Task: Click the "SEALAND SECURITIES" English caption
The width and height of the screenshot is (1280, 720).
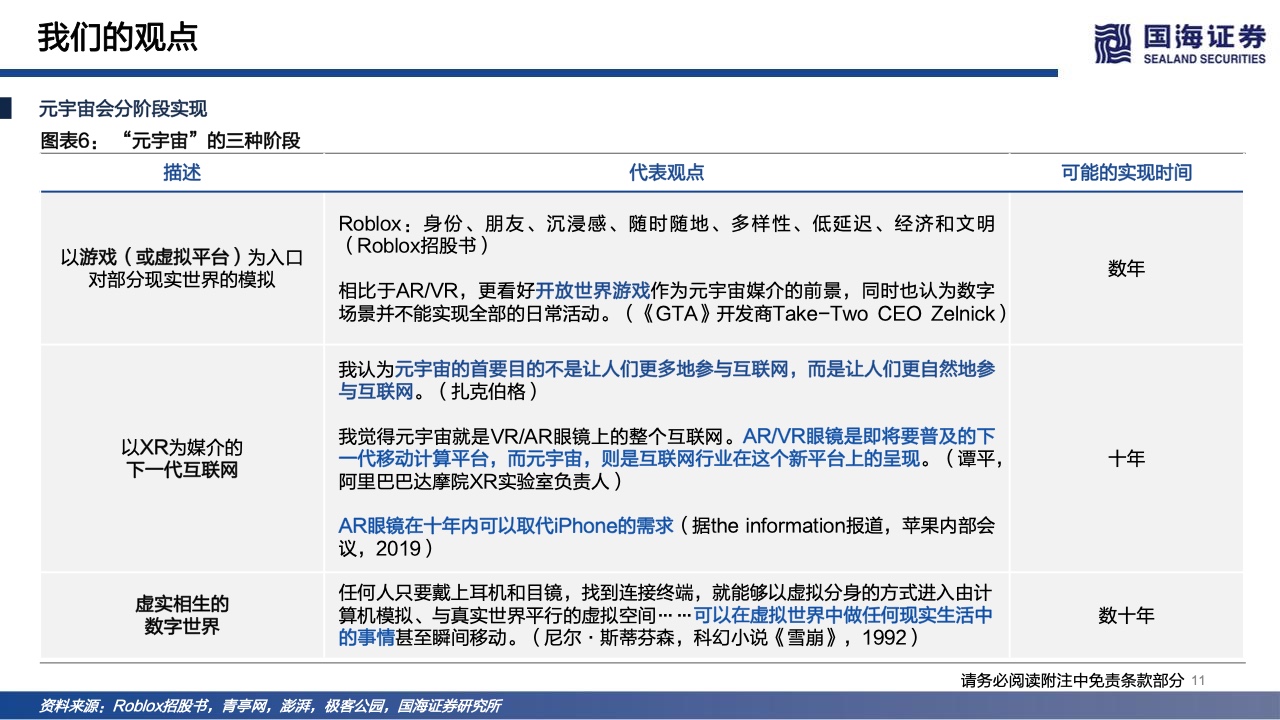Action: pos(1206,59)
